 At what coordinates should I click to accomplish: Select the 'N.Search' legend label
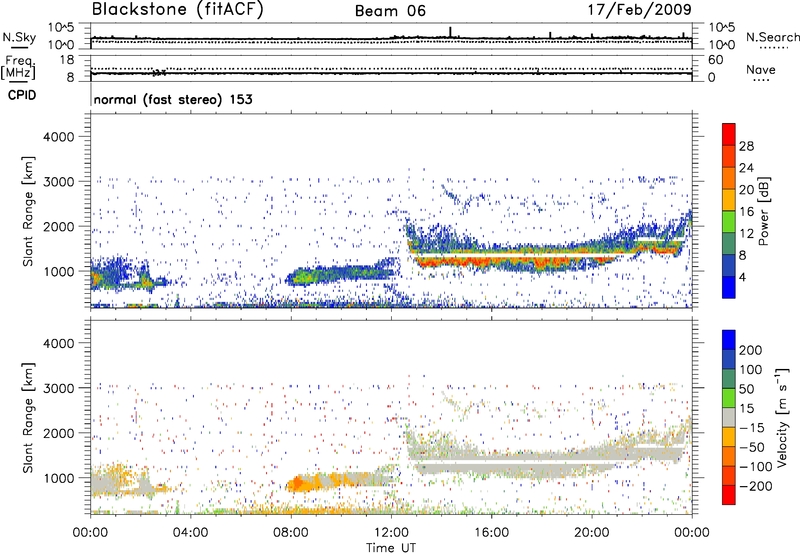772,37
